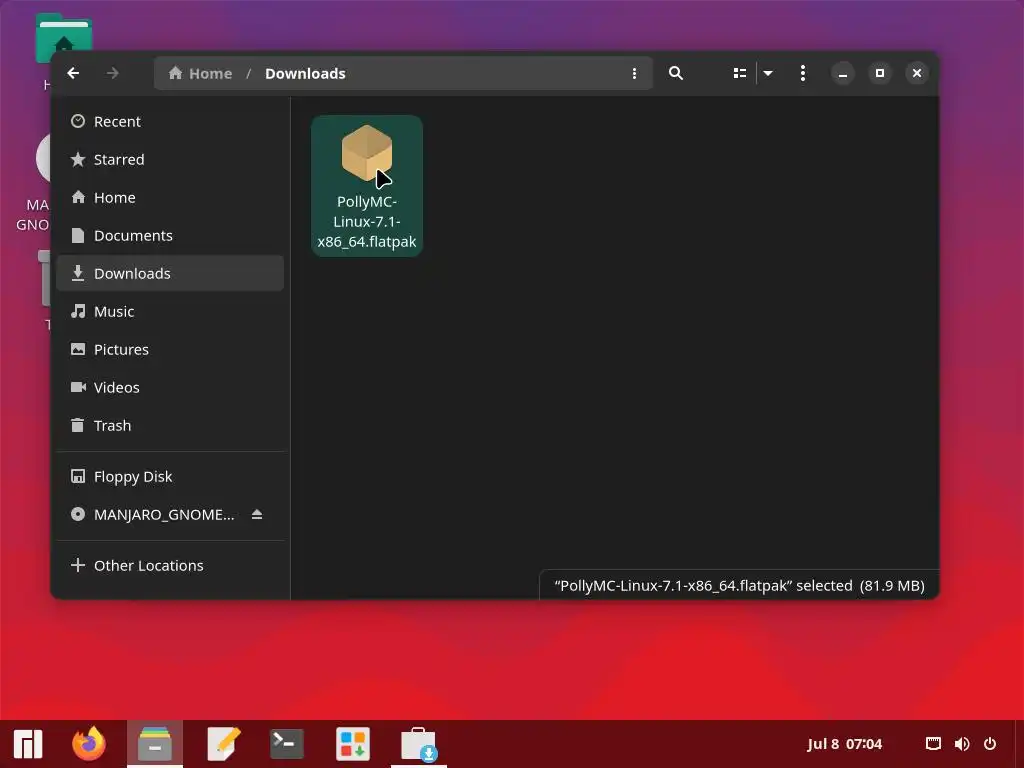The width and height of the screenshot is (1024, 768).
Task: Click the Floppy Disk drive icon
Action: tap(78, 477)
